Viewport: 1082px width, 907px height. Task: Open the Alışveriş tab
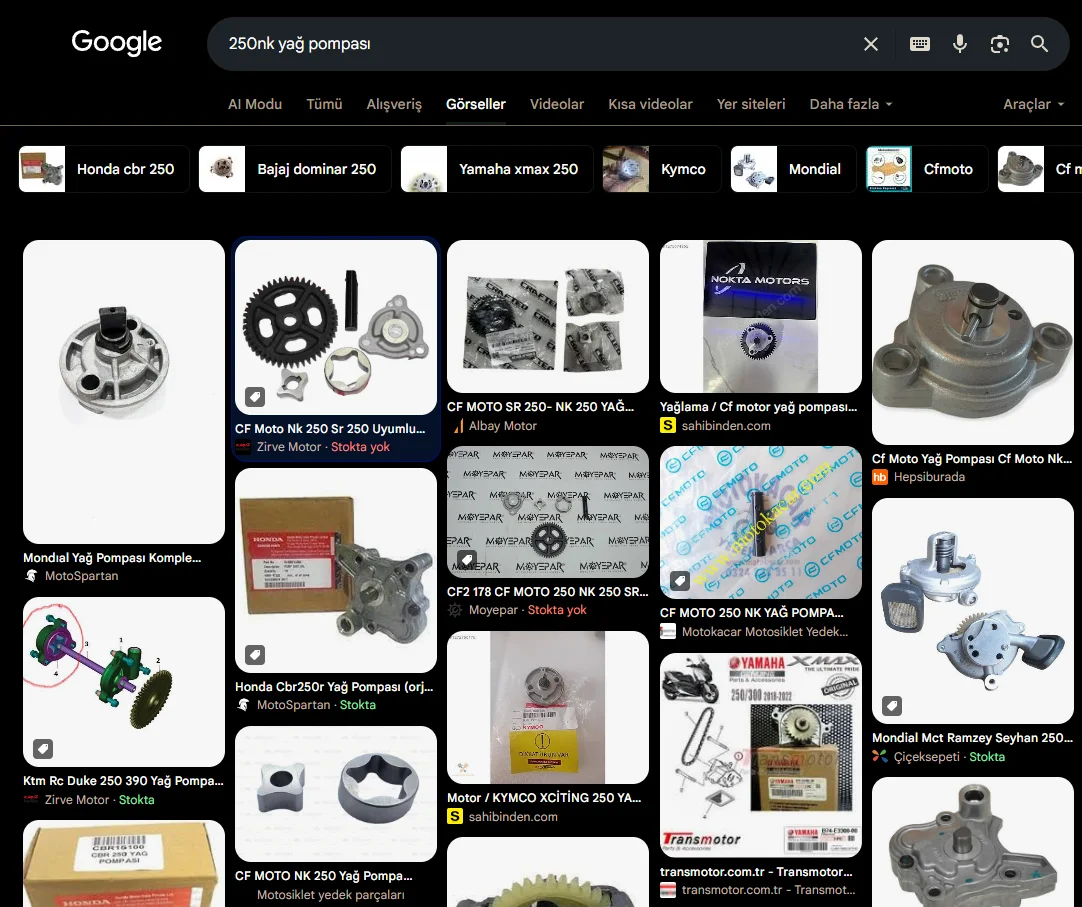click(394, 104)
